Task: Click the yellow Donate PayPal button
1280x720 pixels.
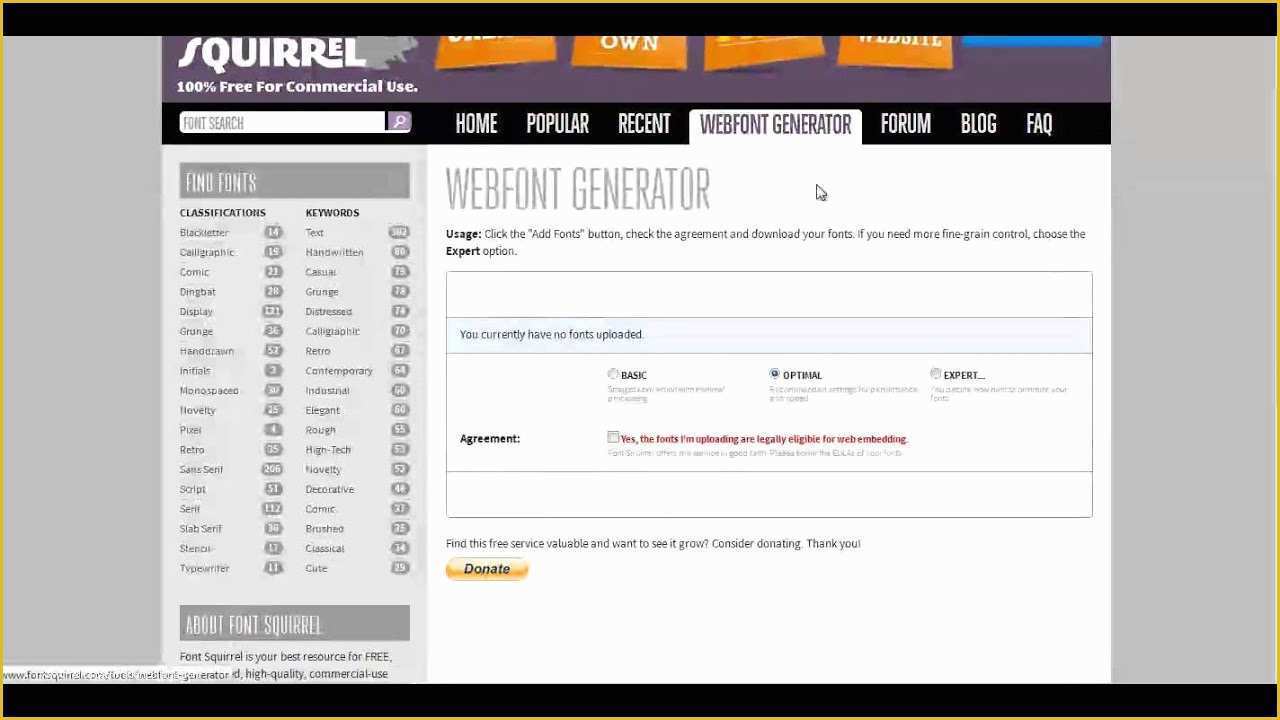Action: [487, 569]
